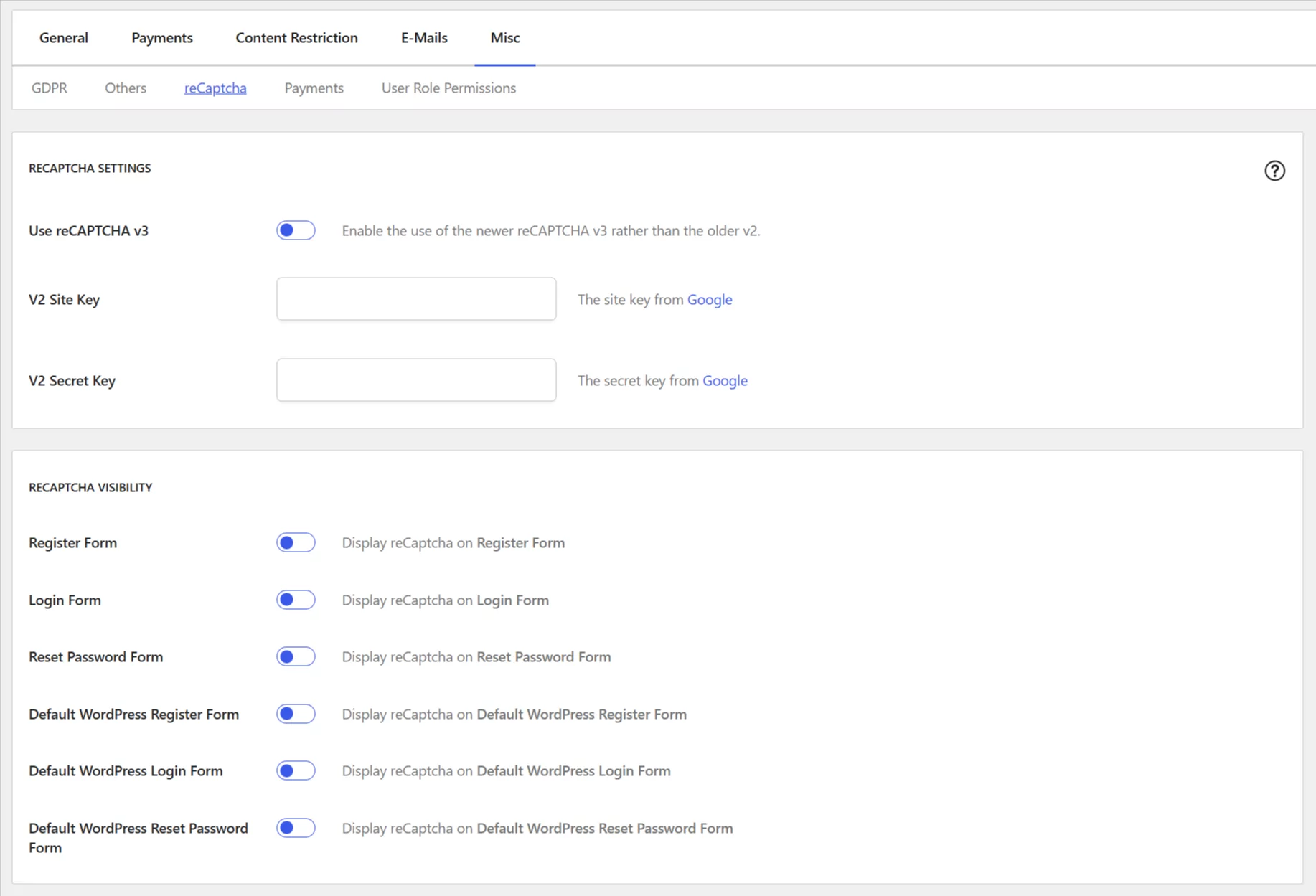Click the Default WordPress Login Form label

point(126,770)
